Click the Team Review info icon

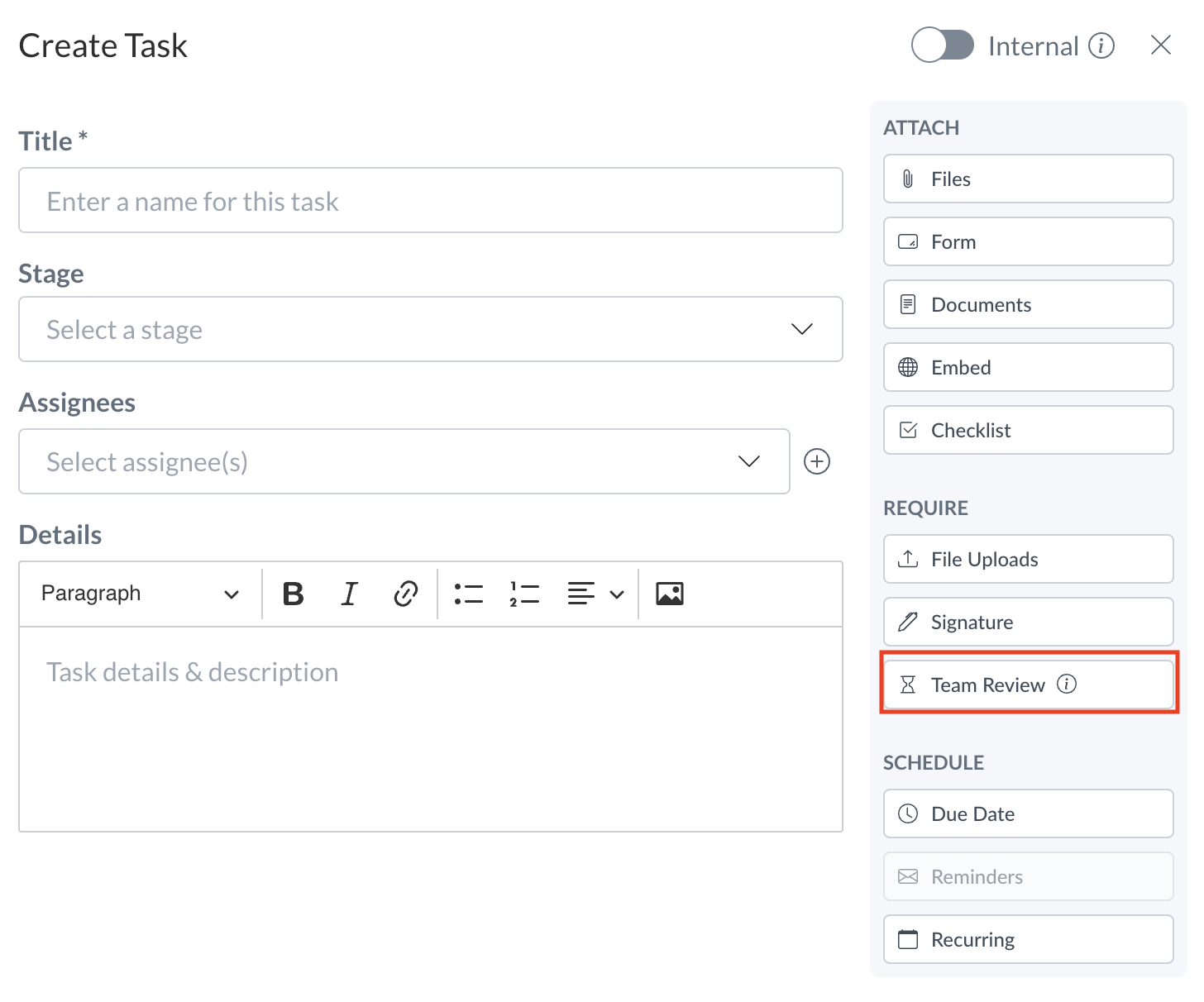pos(1067,684)
